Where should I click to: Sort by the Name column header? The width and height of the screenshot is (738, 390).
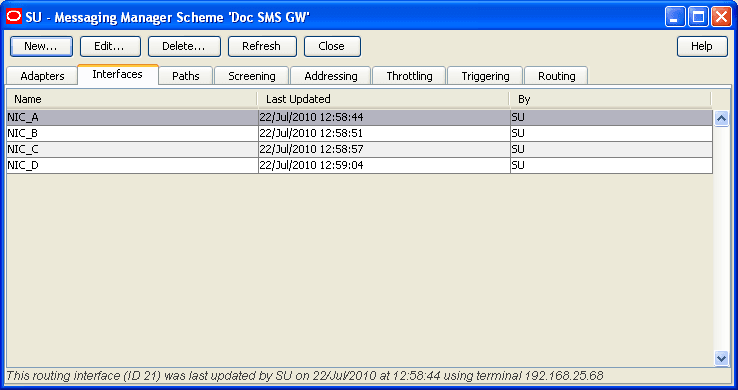132,99
